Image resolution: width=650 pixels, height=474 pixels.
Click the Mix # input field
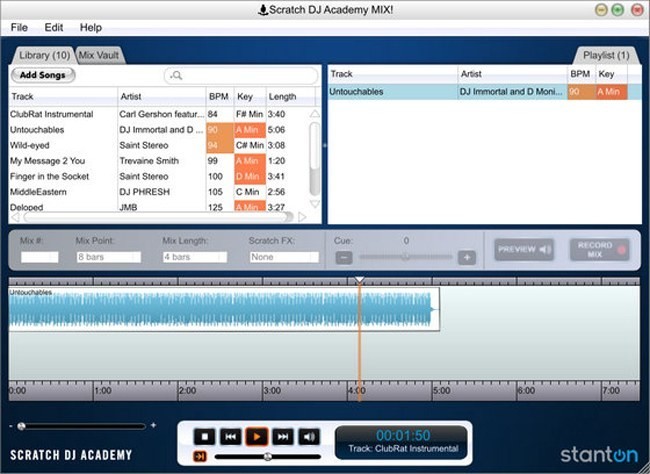point(40,257)
